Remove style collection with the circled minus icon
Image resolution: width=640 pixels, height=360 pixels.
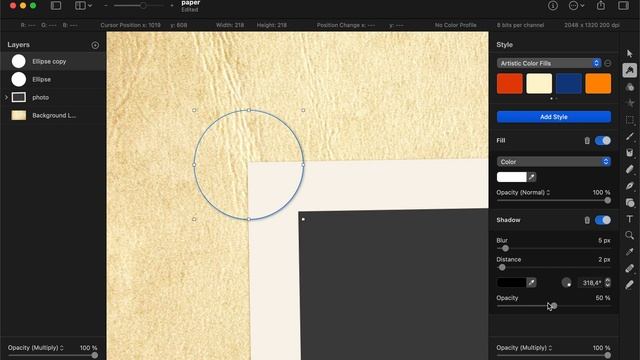tap(608, 63)
